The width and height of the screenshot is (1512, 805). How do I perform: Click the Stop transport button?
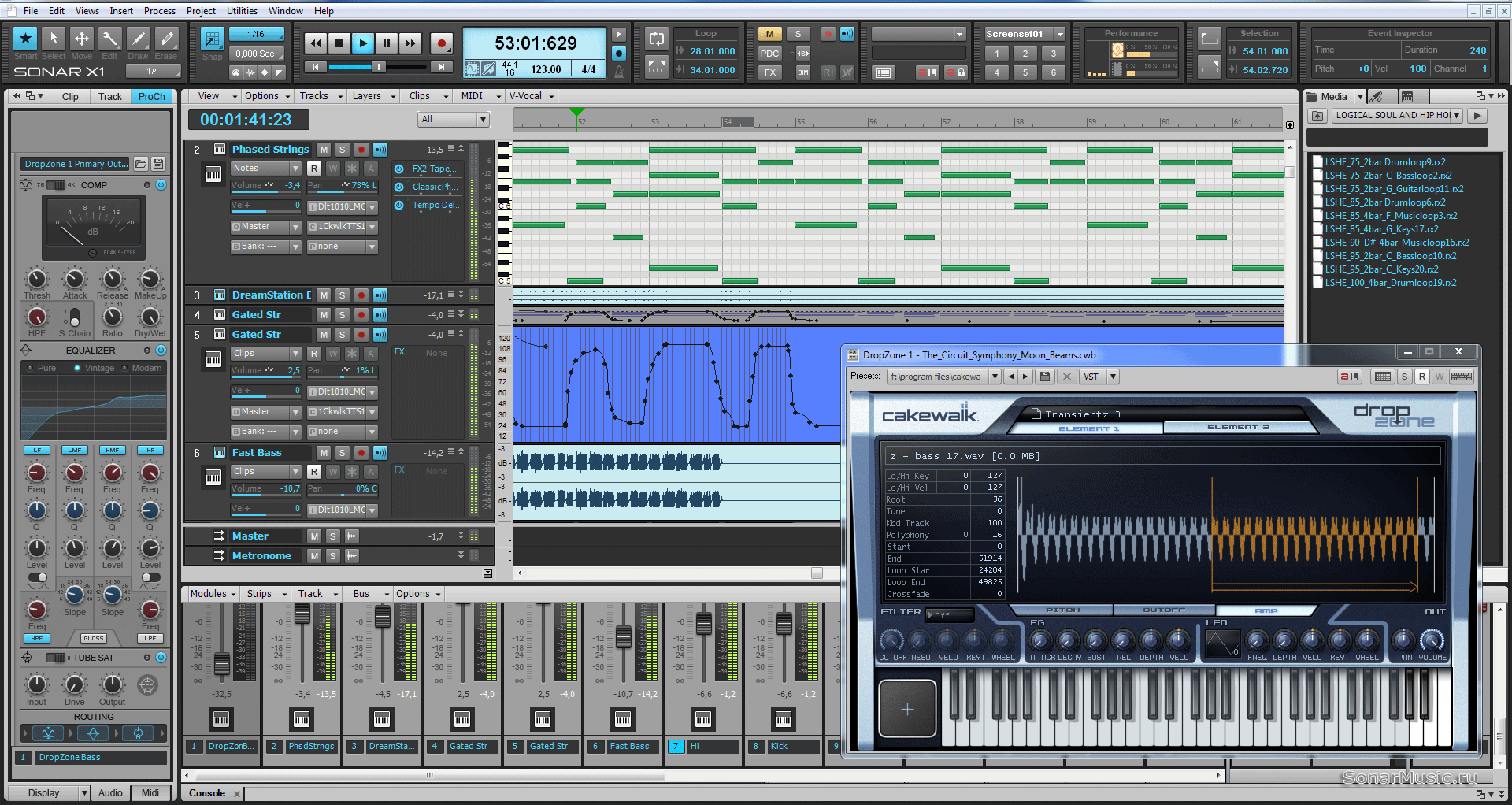coord(339,43)
